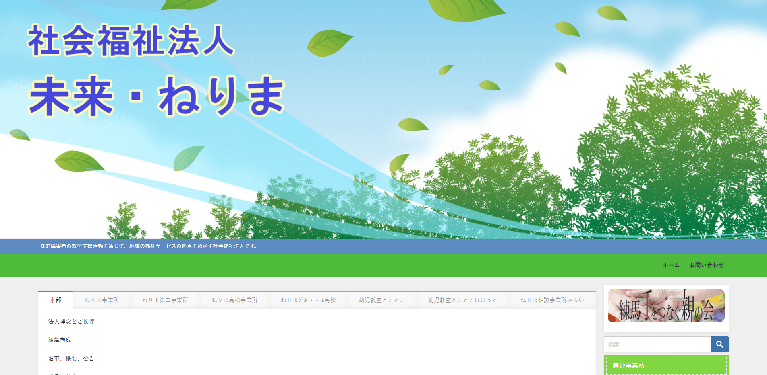This screenshot has width=767, height=375.
Task: Select the active 本部 tab
Action: 55,300
